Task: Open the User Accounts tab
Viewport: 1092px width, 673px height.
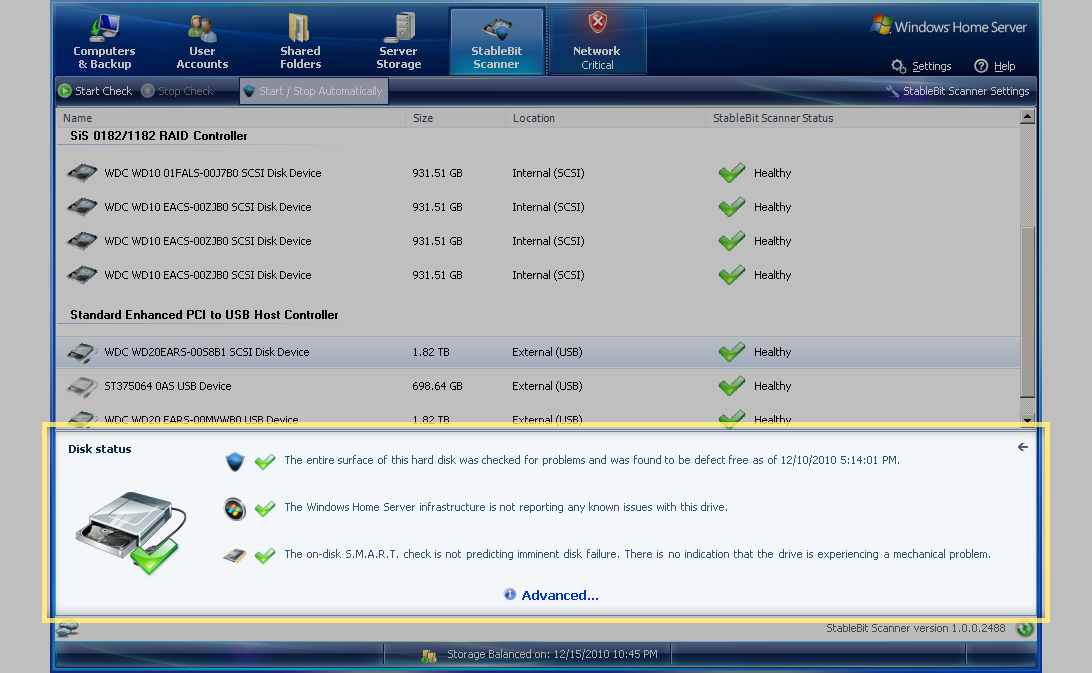Action: tap(202, 42)
